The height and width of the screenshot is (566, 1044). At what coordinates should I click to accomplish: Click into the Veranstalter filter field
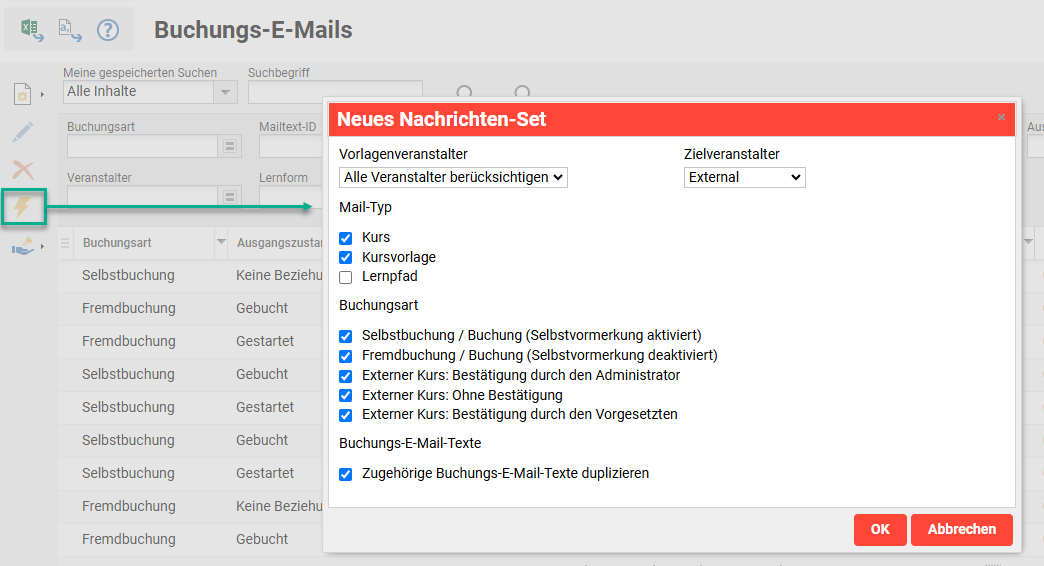click(x=142, y=197)
